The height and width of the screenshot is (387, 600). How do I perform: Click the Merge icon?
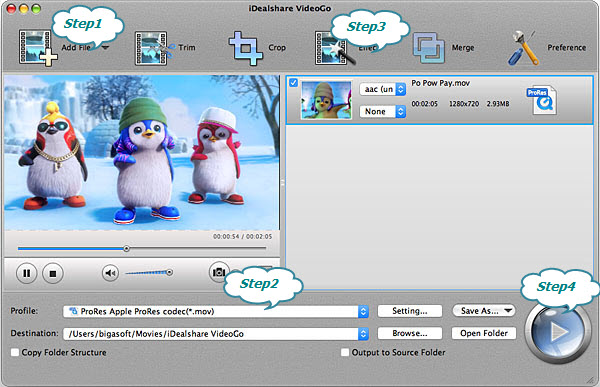coord(429,48)
